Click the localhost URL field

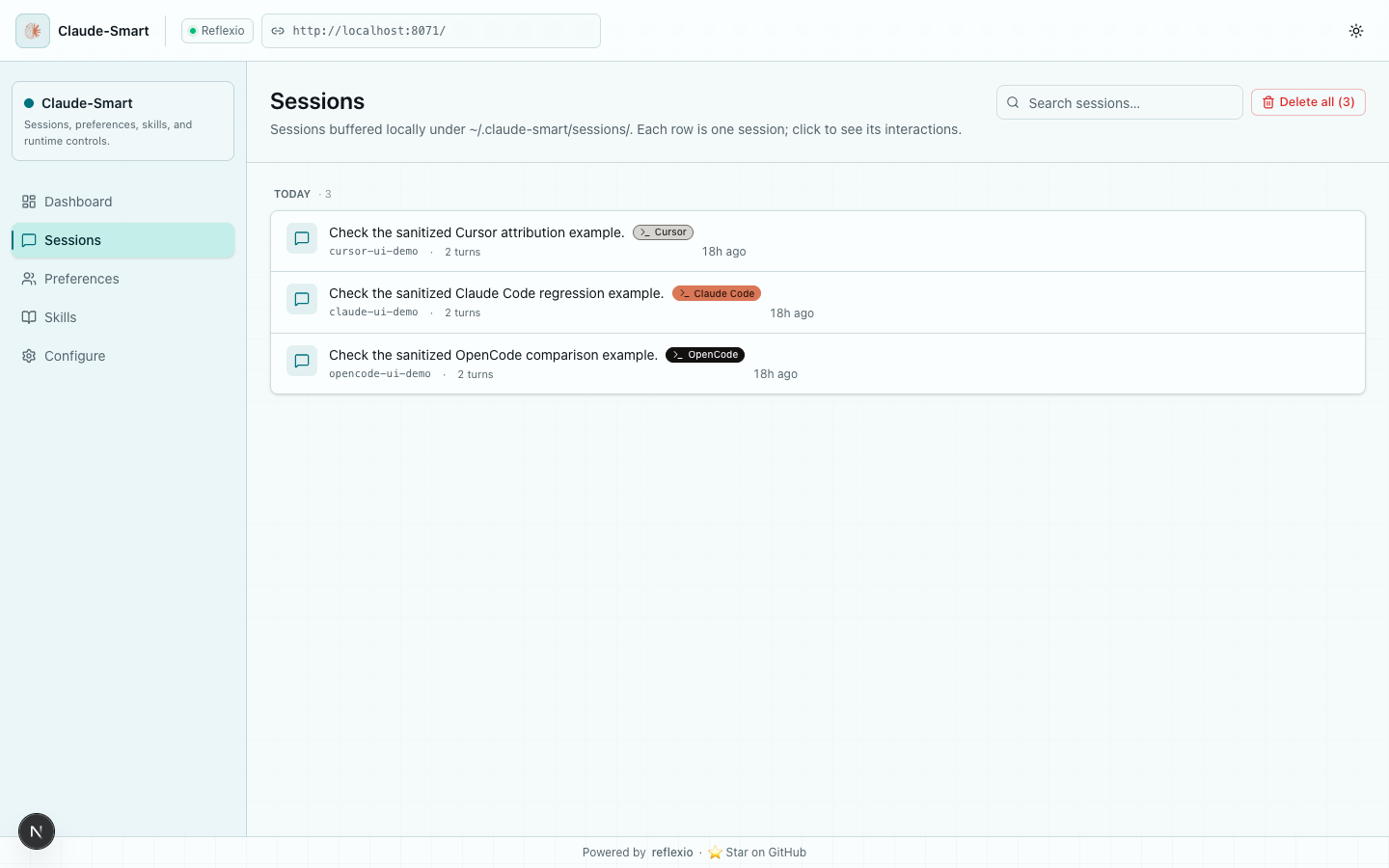pyautogui.click(x=431, y=31)
